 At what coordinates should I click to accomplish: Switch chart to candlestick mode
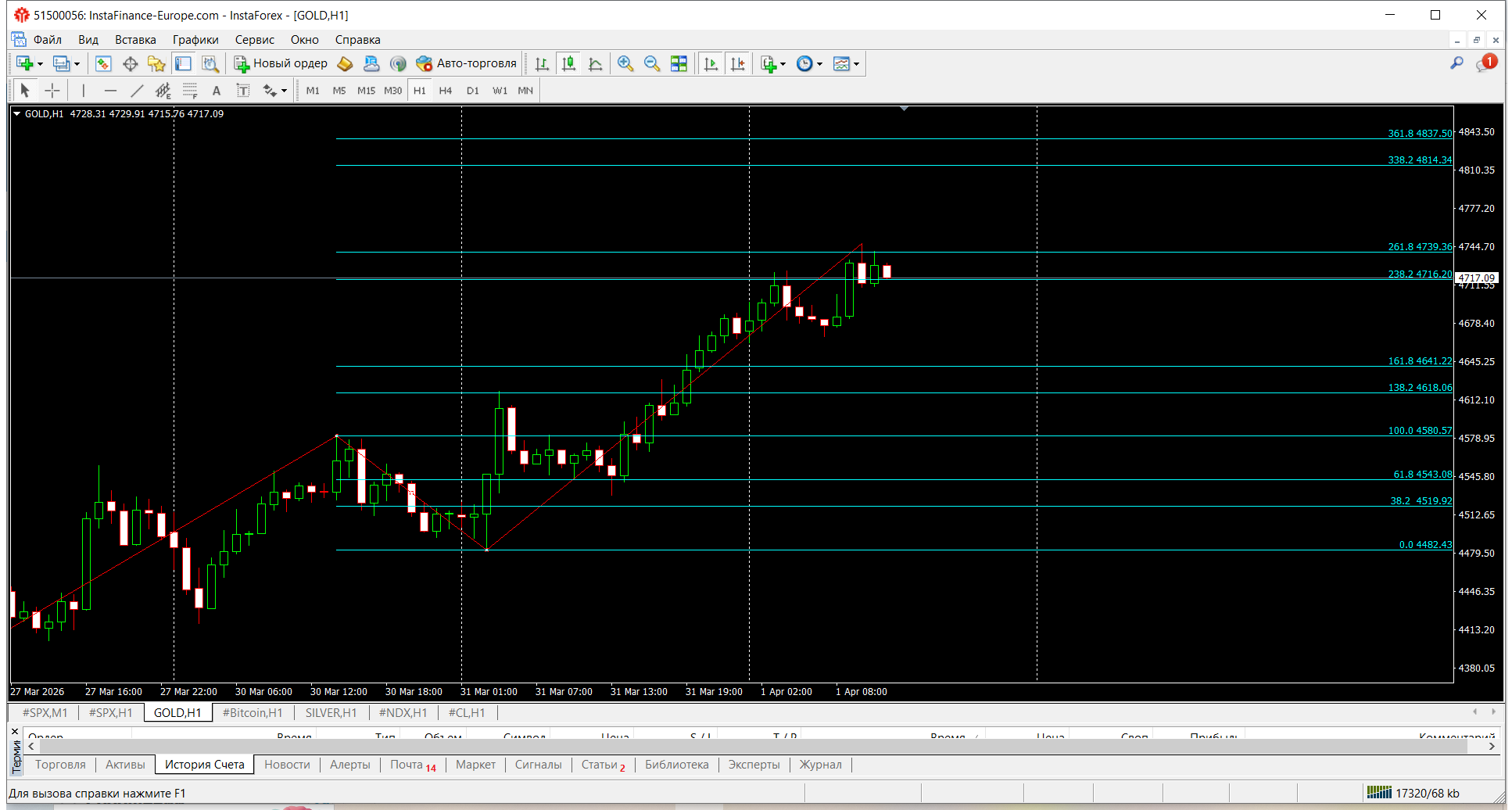coord(569,64)
